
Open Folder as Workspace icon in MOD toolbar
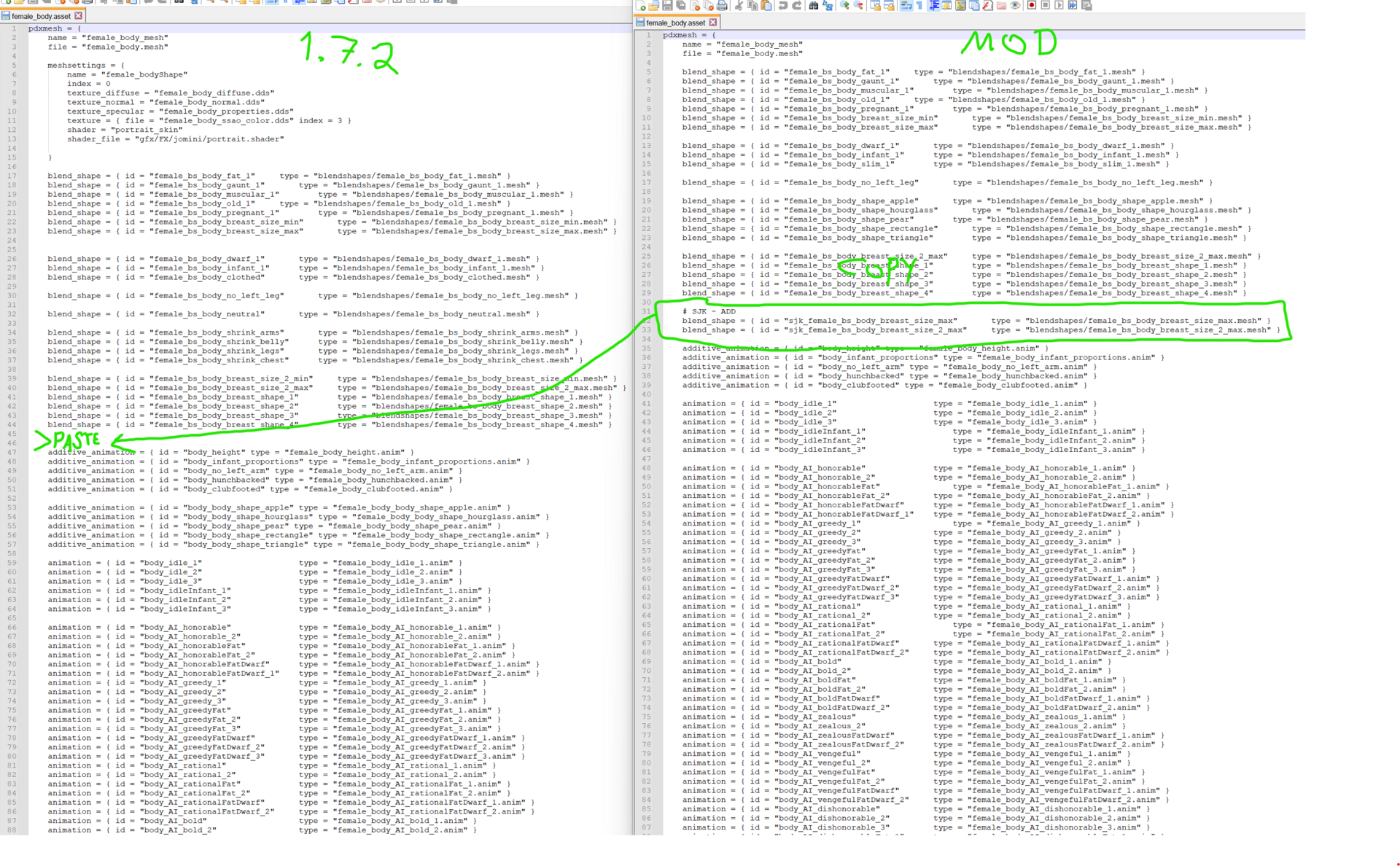1001,5
